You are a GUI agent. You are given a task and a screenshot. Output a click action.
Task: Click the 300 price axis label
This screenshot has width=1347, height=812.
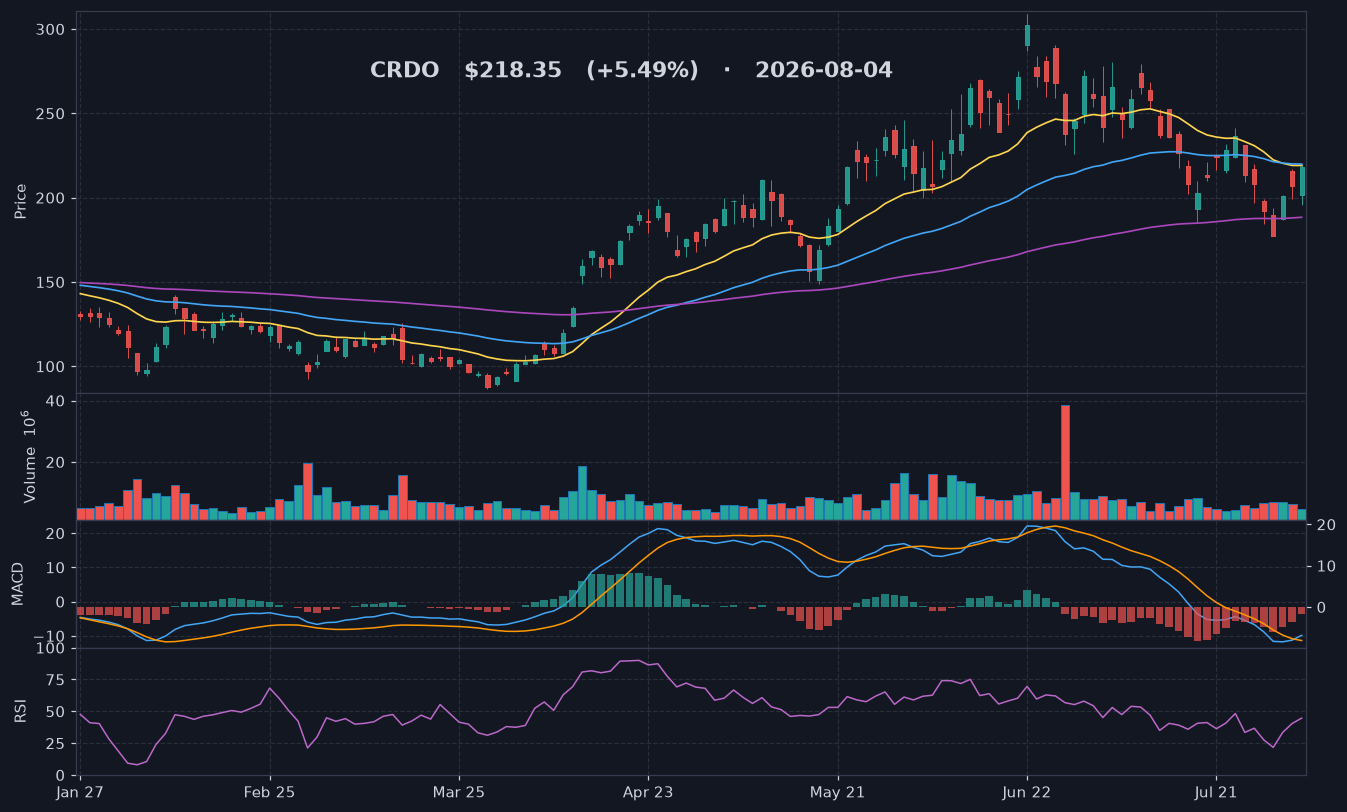click(x=51, y=30)
